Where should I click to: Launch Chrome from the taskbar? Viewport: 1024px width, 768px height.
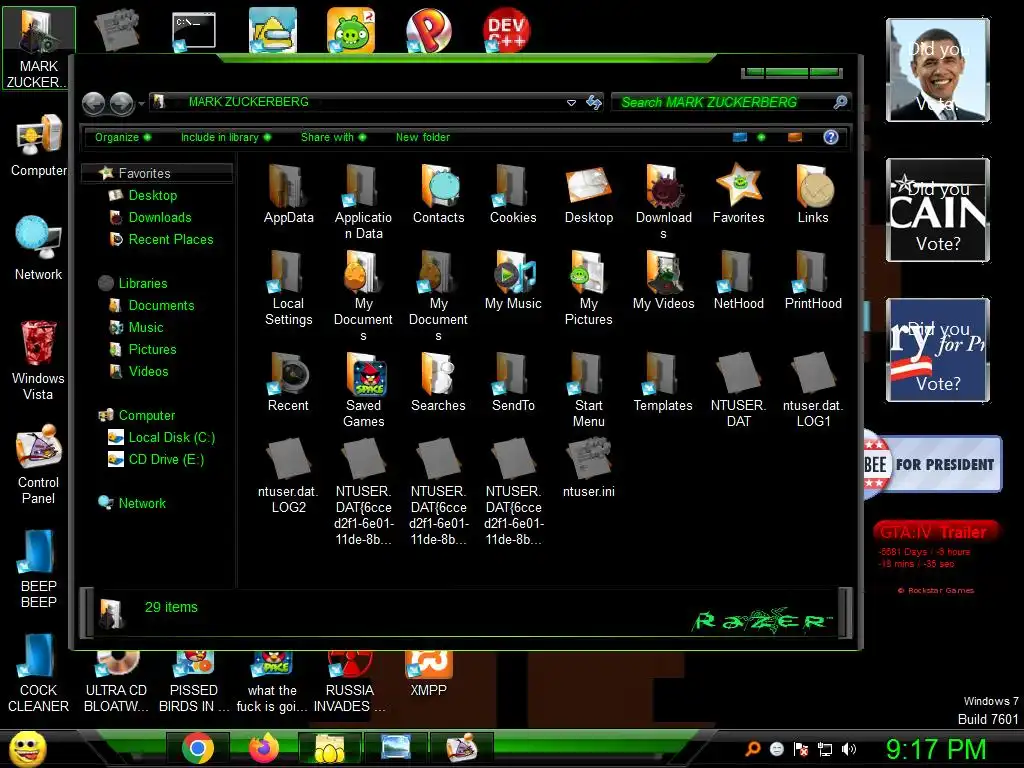pos(198,748)
